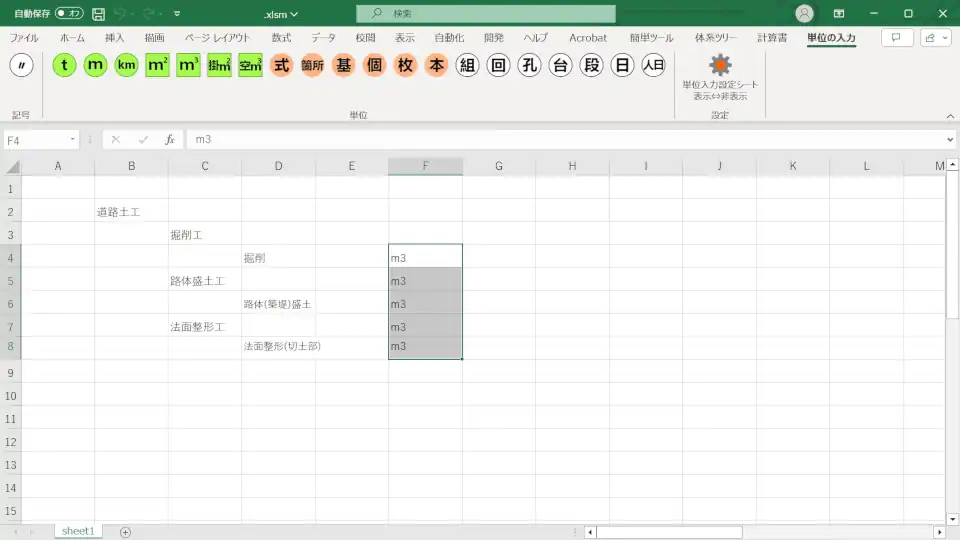Expand the Name Box dropdown
This screenshot has width=960, height=540.
tap(73, 140)
